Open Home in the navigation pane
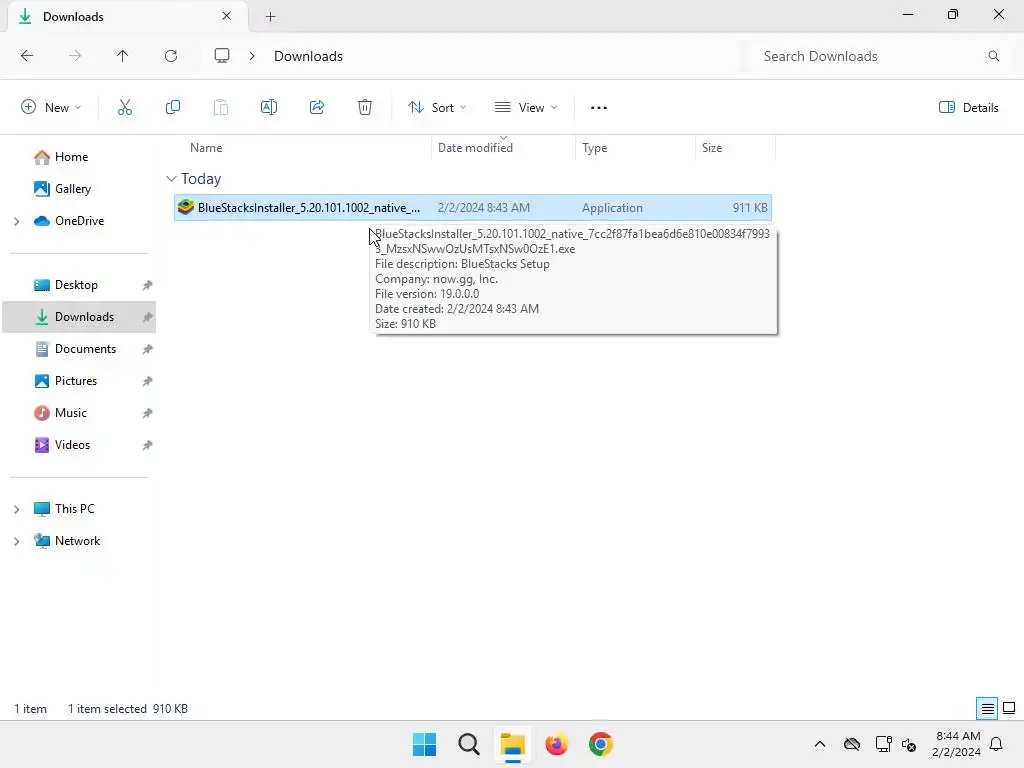Image resolution: width=1024 pixels, height=768 pixels. click(x=71, y=157)
